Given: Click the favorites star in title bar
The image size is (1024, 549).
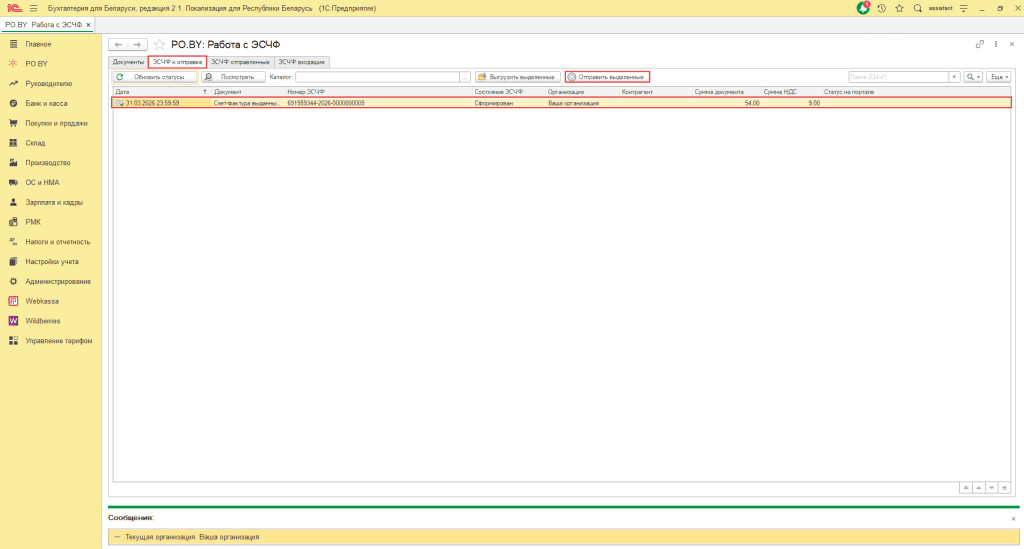Looking at the screenshot, I should pos(899,8).
